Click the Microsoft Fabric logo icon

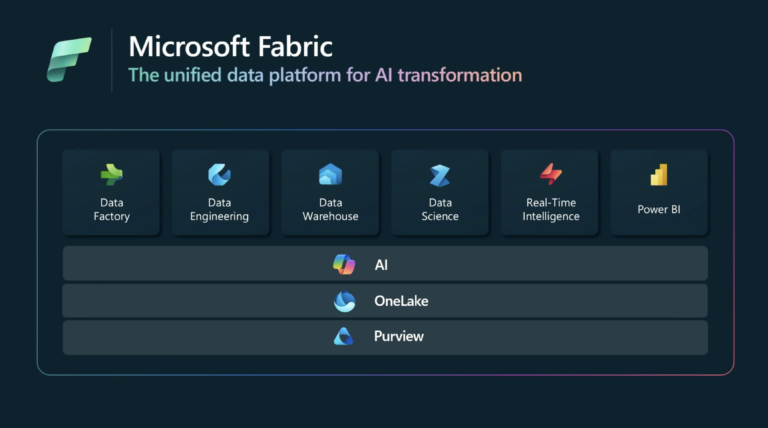(69, 59)
